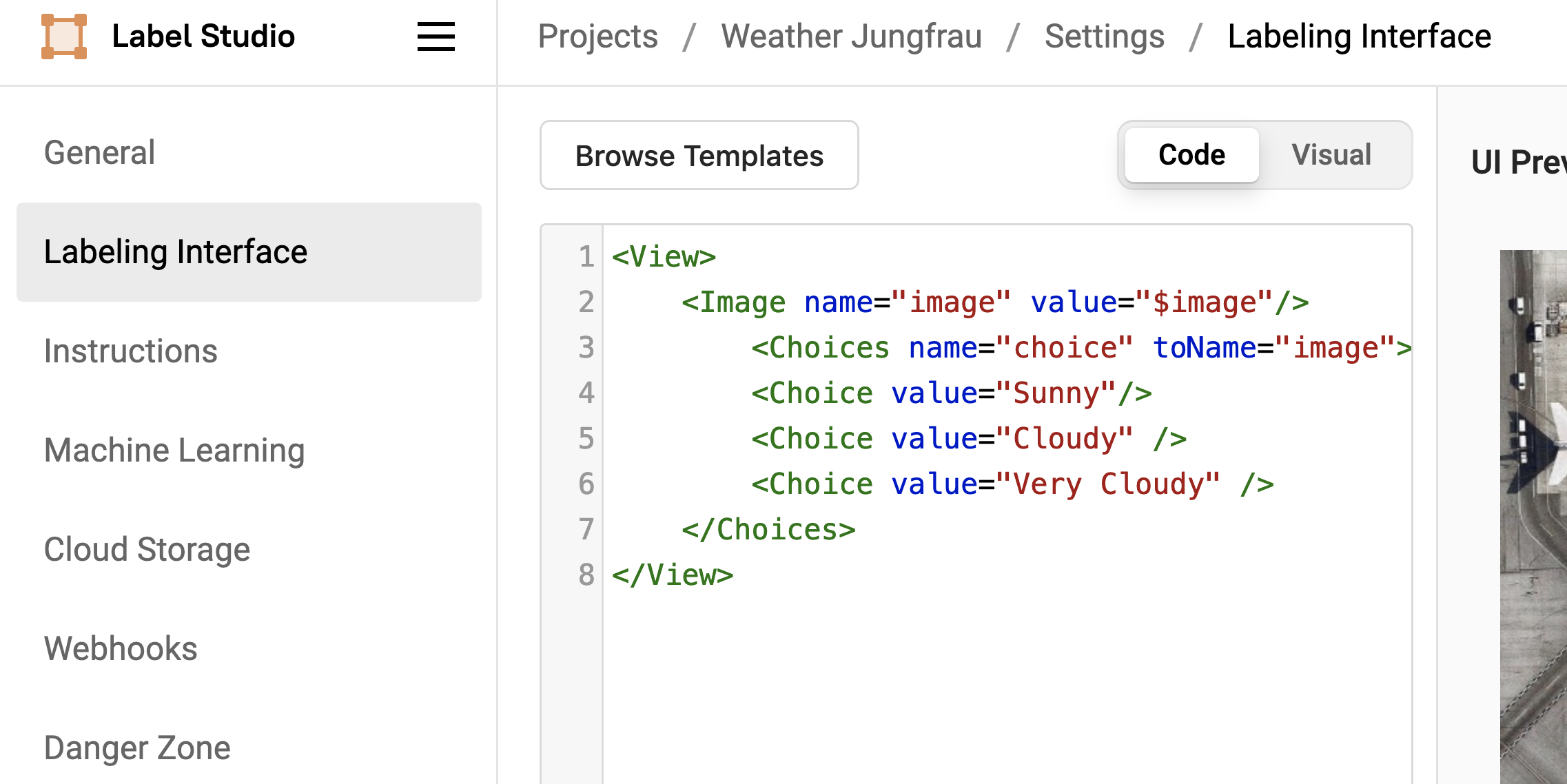The width and height of the screenshot is (1567, 784).
Task: Click the Image tag line in code
Action: click(x=995, y=302)
